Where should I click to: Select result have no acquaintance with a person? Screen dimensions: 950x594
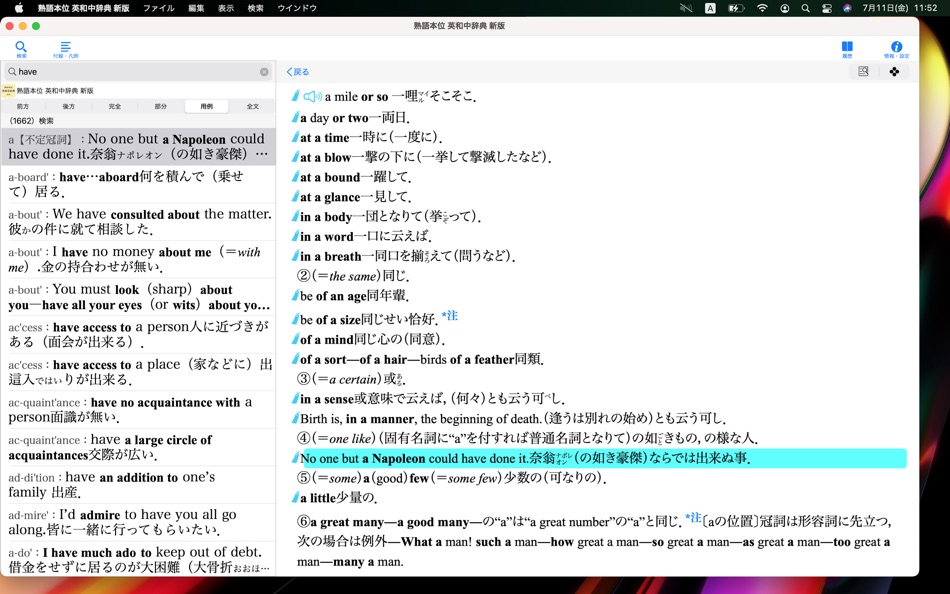click(138, 409)
